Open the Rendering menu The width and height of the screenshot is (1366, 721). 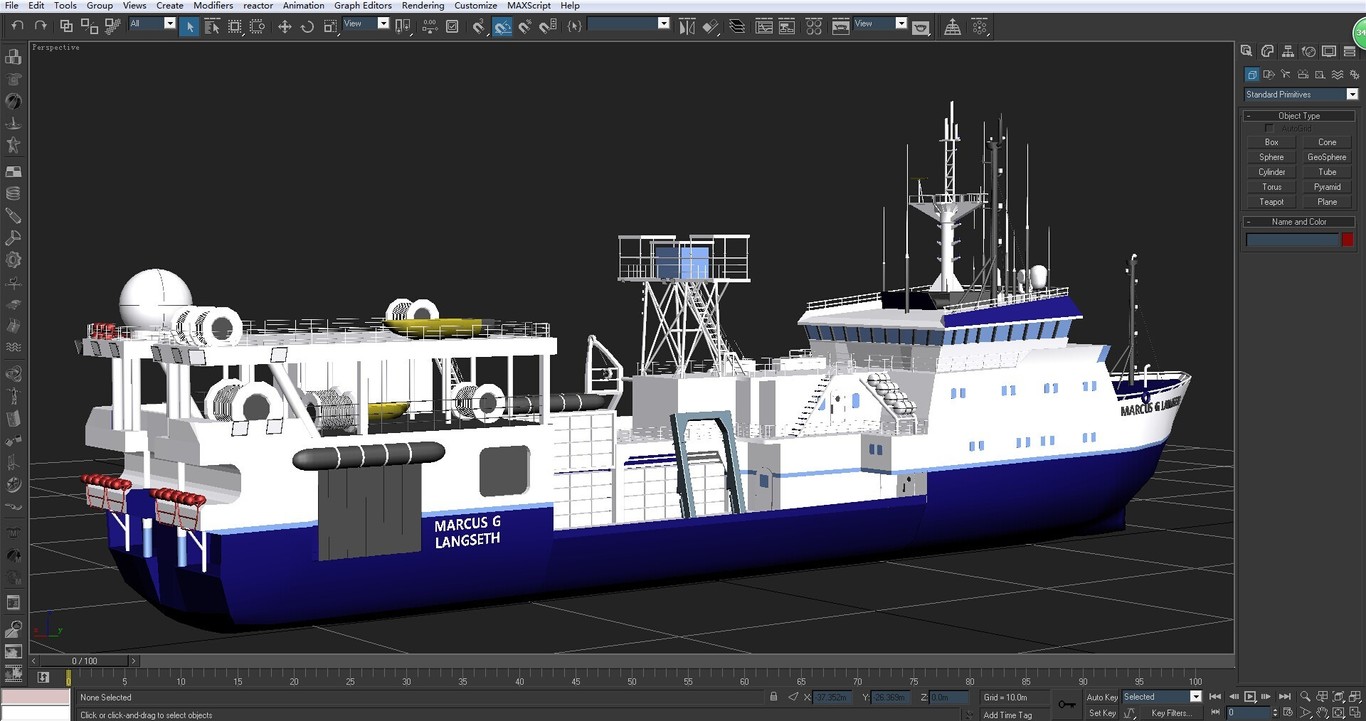[423, 6]
